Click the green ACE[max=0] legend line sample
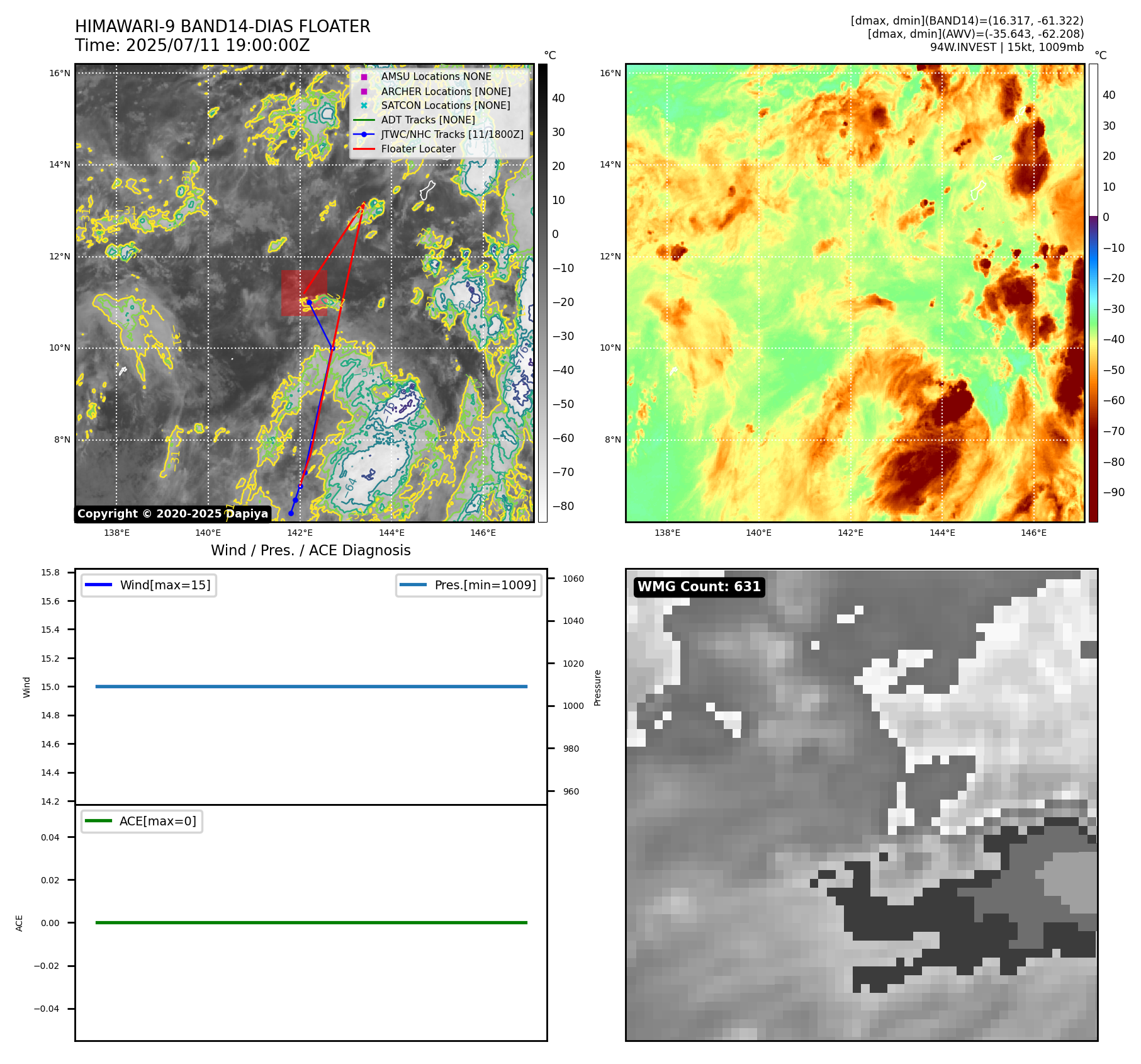 tap(98, 821)
